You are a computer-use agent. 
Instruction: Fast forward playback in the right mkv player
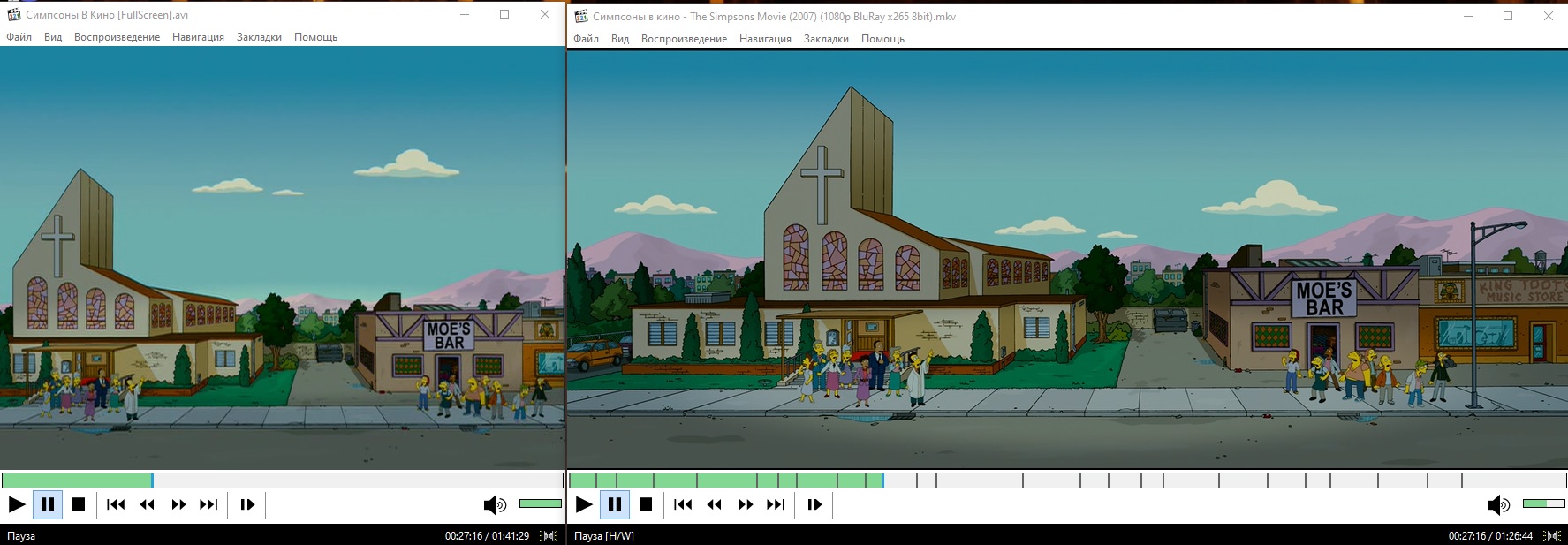tap(746, 504)
